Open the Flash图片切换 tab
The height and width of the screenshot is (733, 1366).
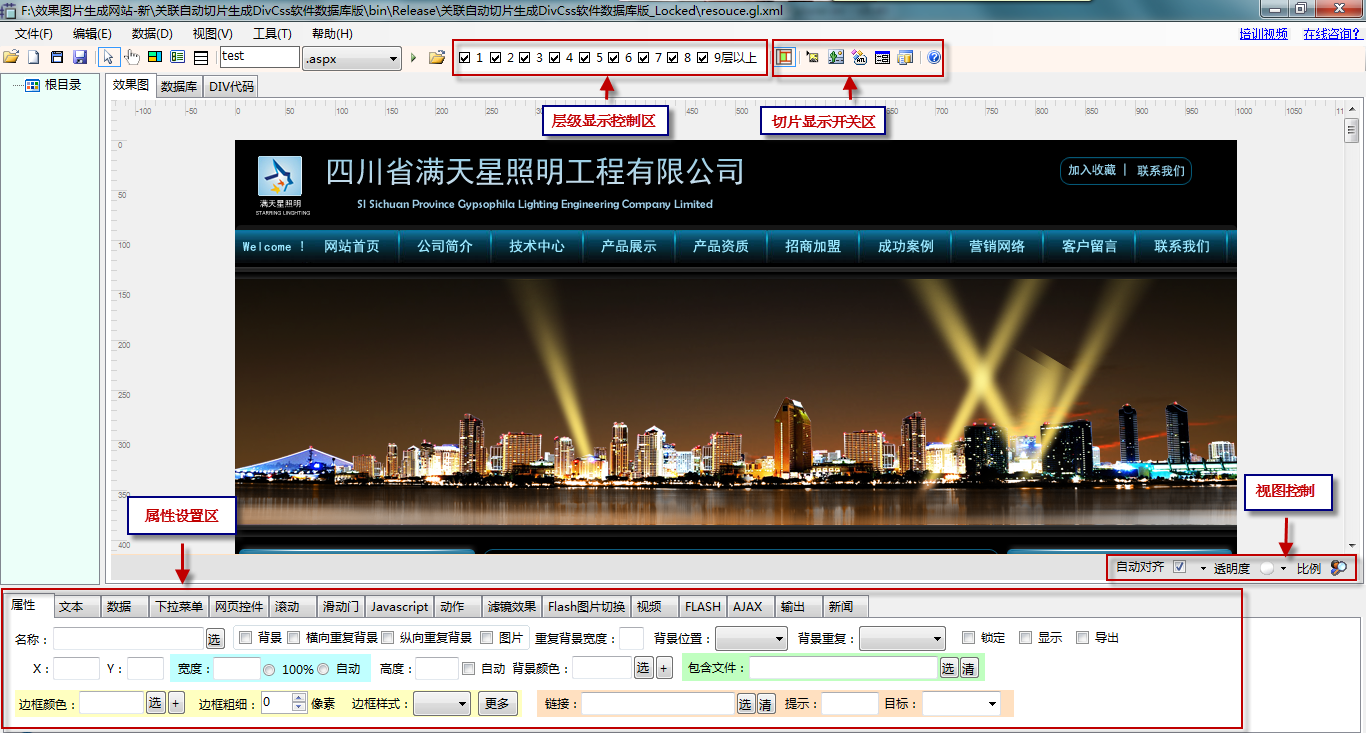point(586,607)
